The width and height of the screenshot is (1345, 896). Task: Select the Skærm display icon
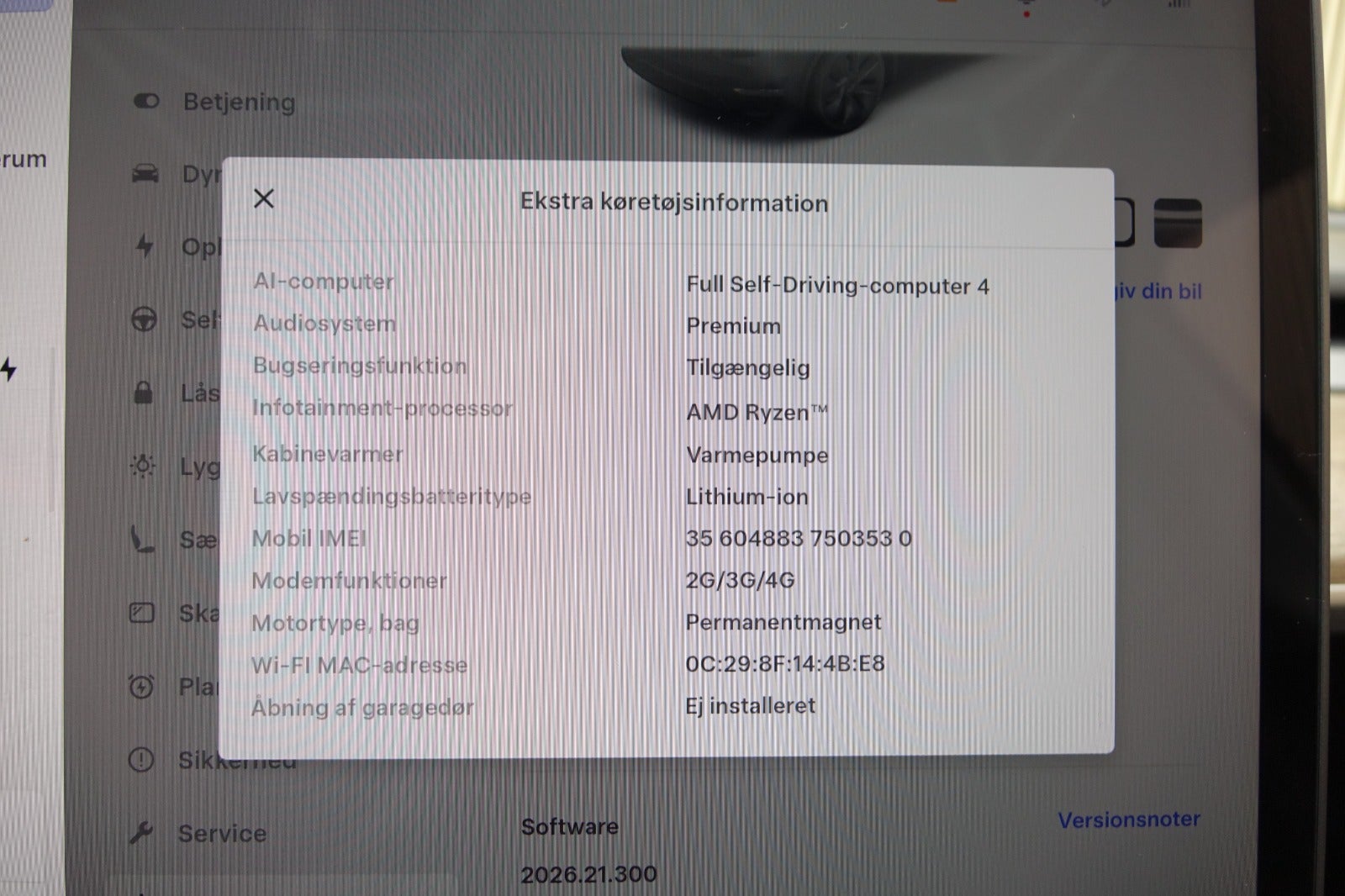coord(142,612)
